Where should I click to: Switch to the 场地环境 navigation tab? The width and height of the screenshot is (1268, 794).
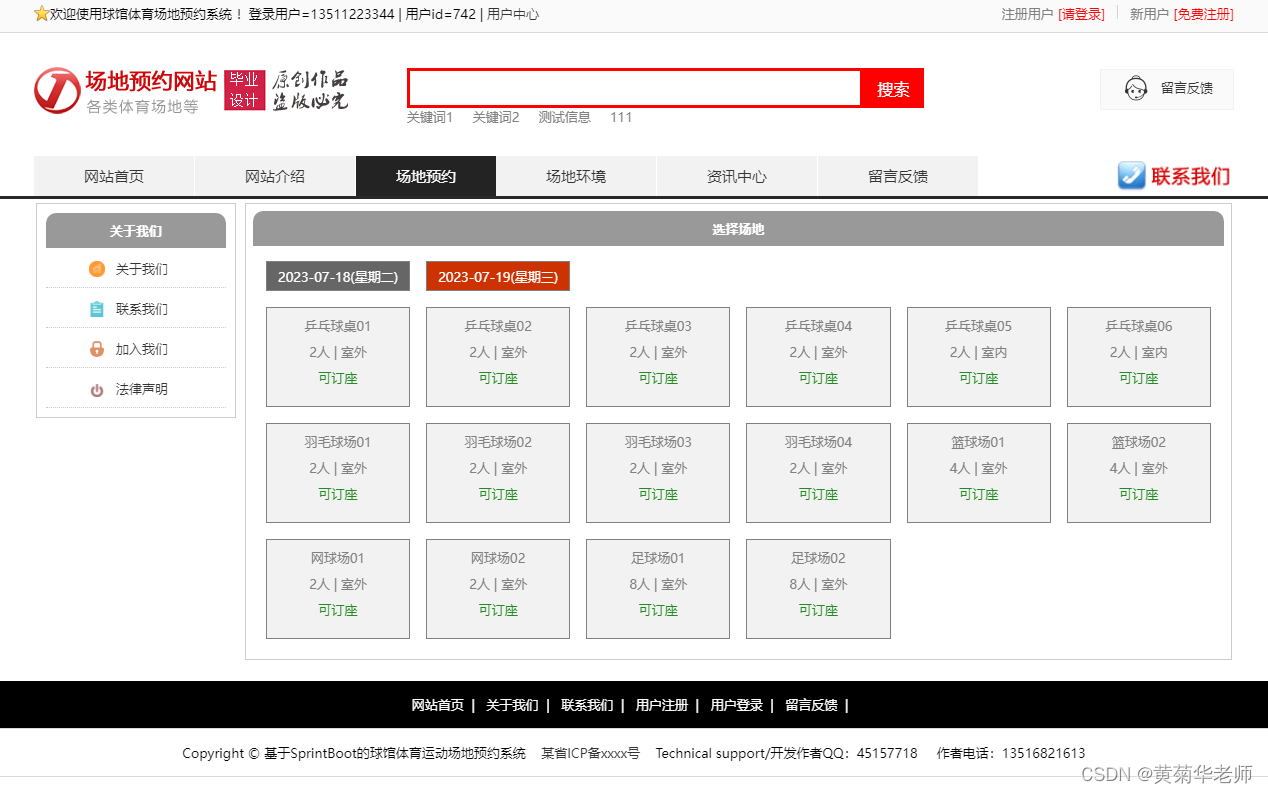(576, 175)
